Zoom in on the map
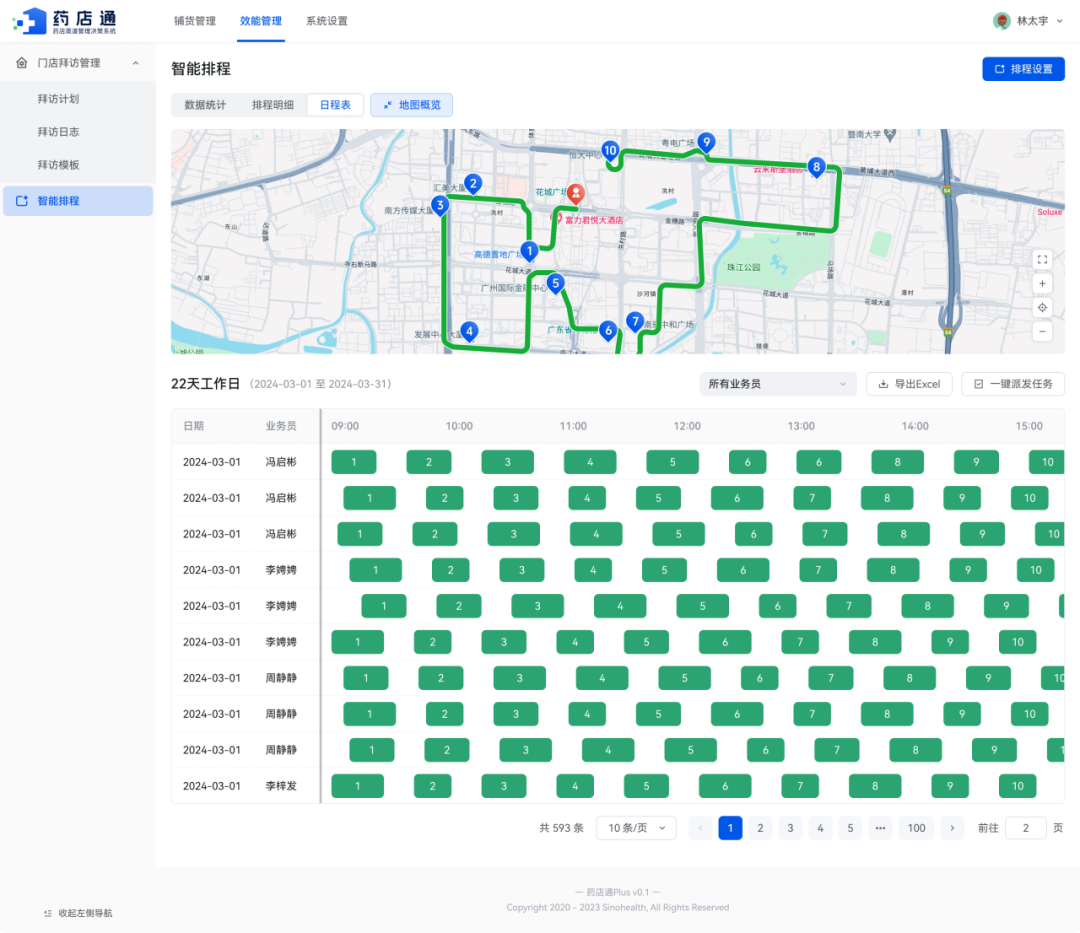Image resolution: width=1080 pixels, height=933 pixels. tap(1042, 283)
